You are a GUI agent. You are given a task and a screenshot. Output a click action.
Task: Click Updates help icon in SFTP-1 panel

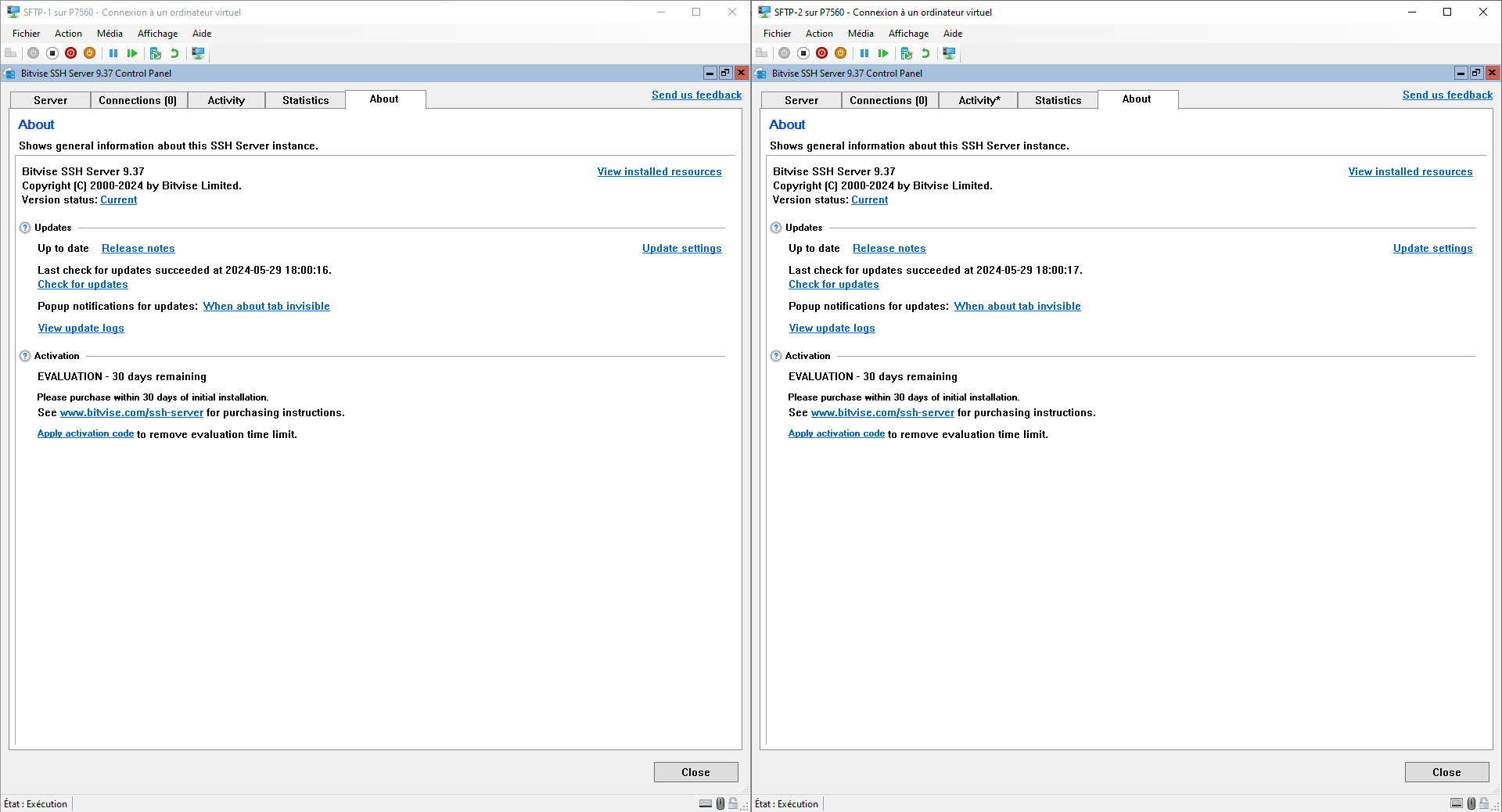click(25, 228)
